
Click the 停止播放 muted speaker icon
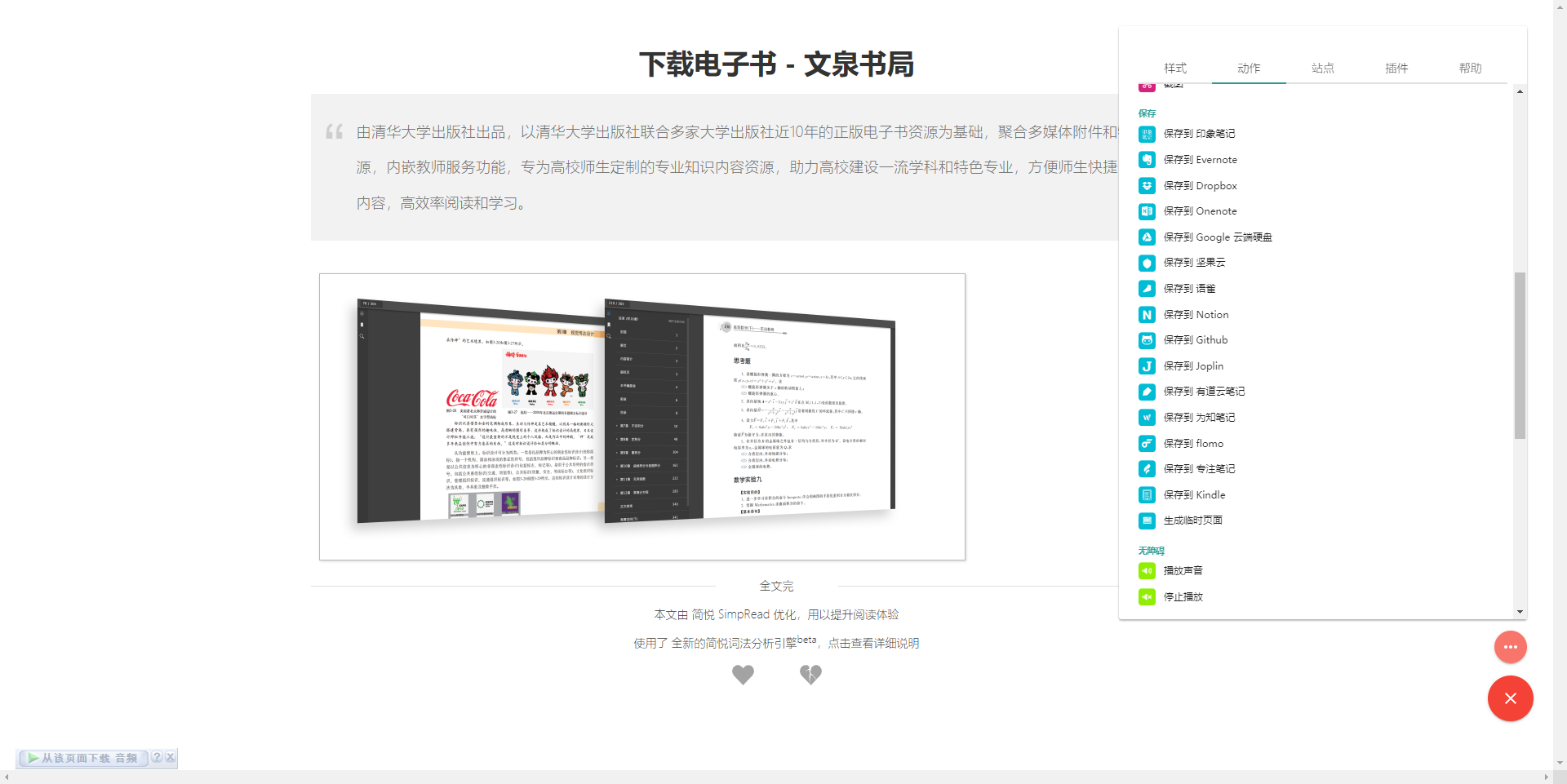point(1147,596)
